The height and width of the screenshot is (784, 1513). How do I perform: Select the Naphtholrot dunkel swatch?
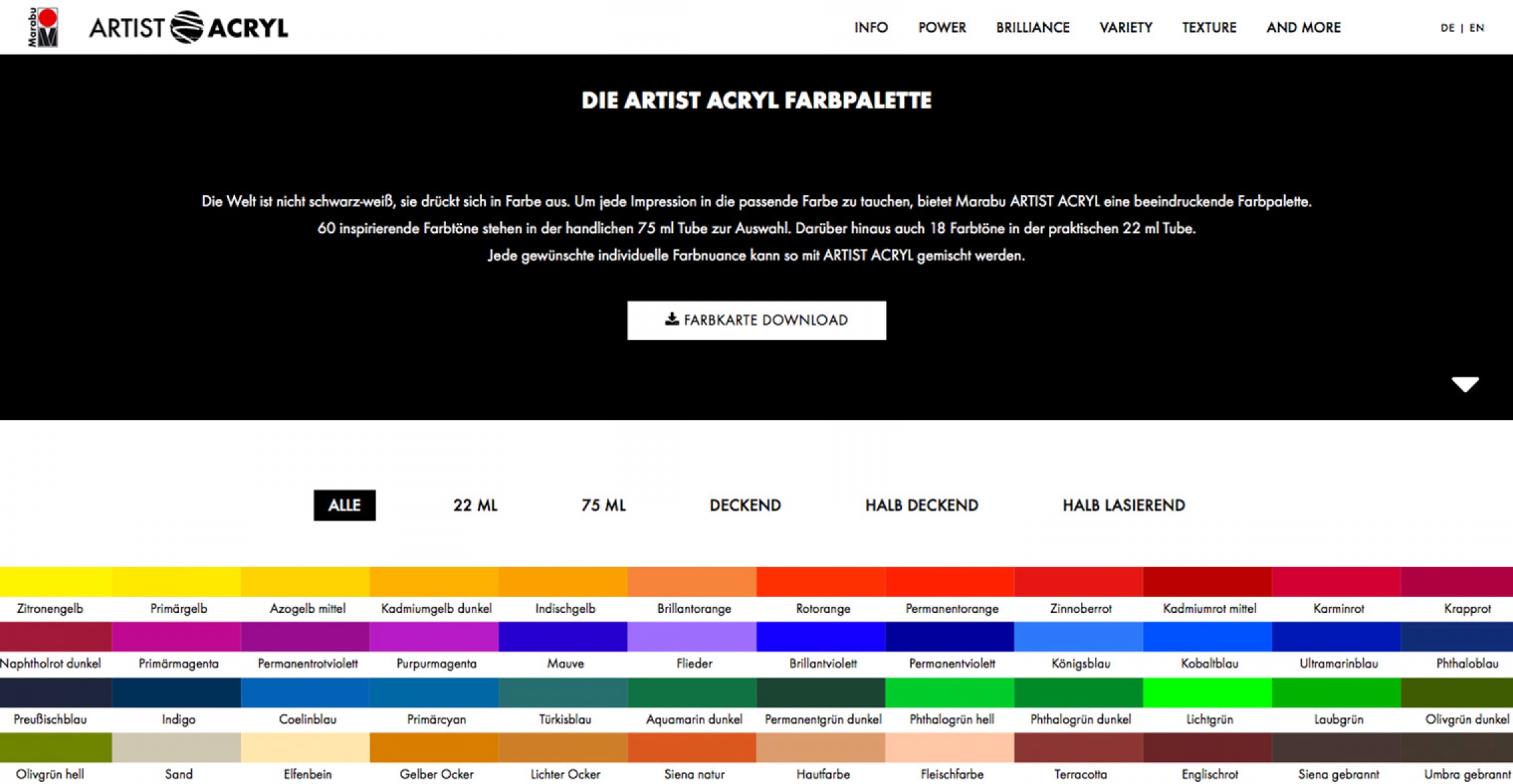56,637
